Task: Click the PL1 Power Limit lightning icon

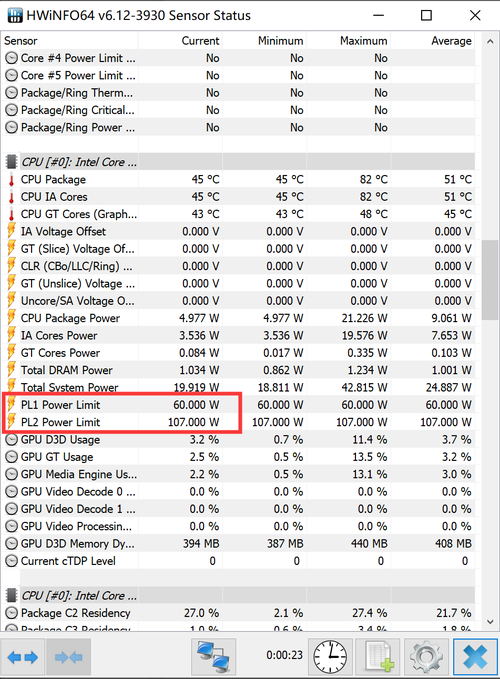Action: click(11, 404)
